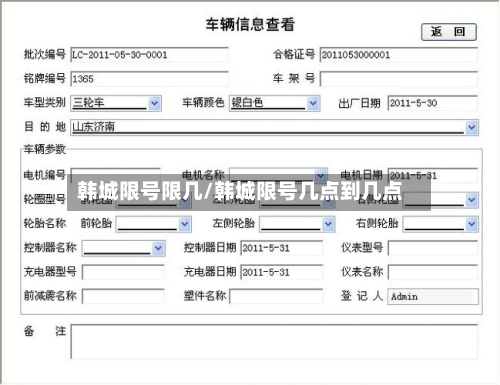Click the 车辆参数 group label
Image resolution: width=500 pixels, height=385 pixels.
45,149
